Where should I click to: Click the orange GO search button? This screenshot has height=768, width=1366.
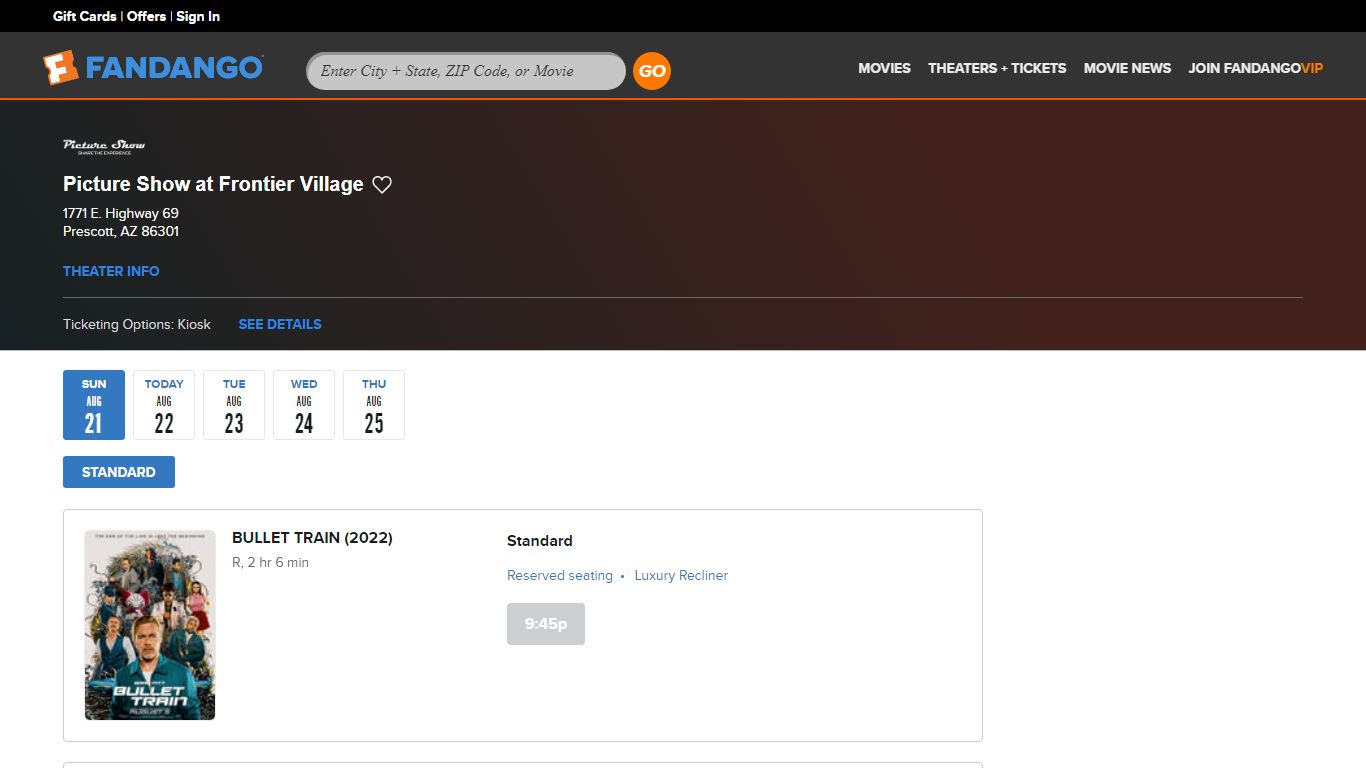click(x=652, y=71)
